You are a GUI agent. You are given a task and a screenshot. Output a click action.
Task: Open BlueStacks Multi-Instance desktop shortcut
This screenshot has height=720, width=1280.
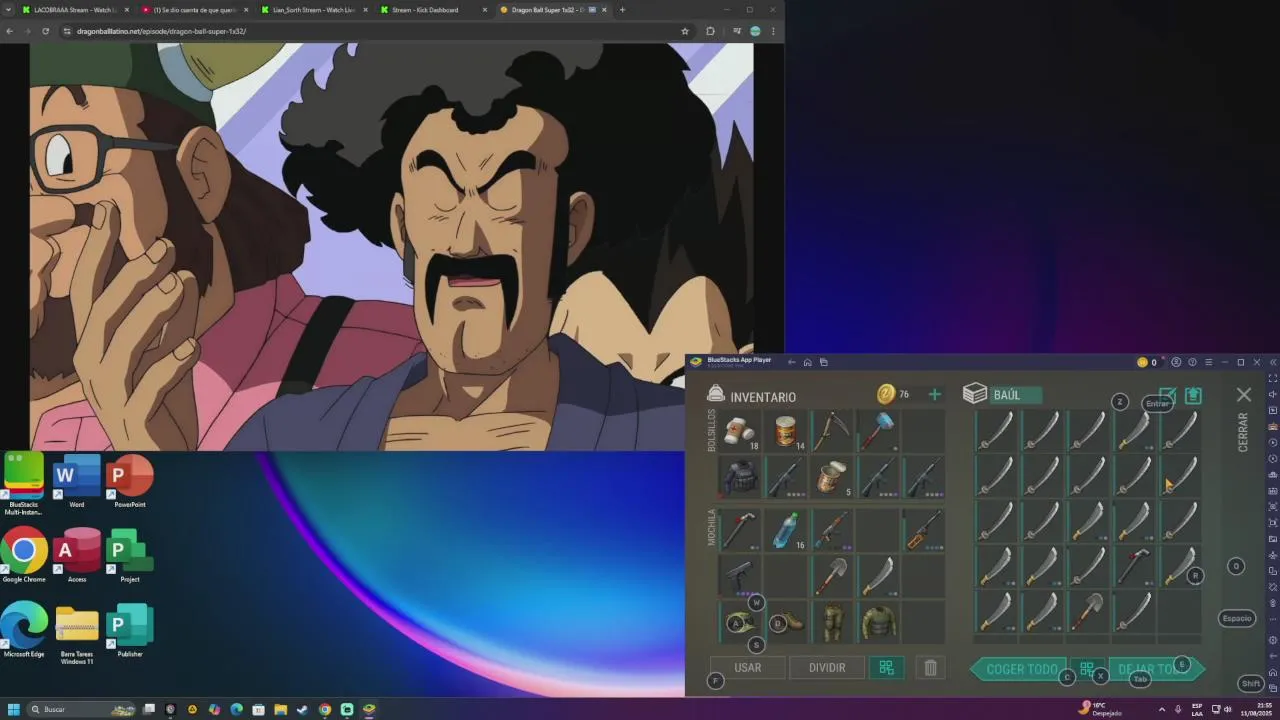[24, 484]
